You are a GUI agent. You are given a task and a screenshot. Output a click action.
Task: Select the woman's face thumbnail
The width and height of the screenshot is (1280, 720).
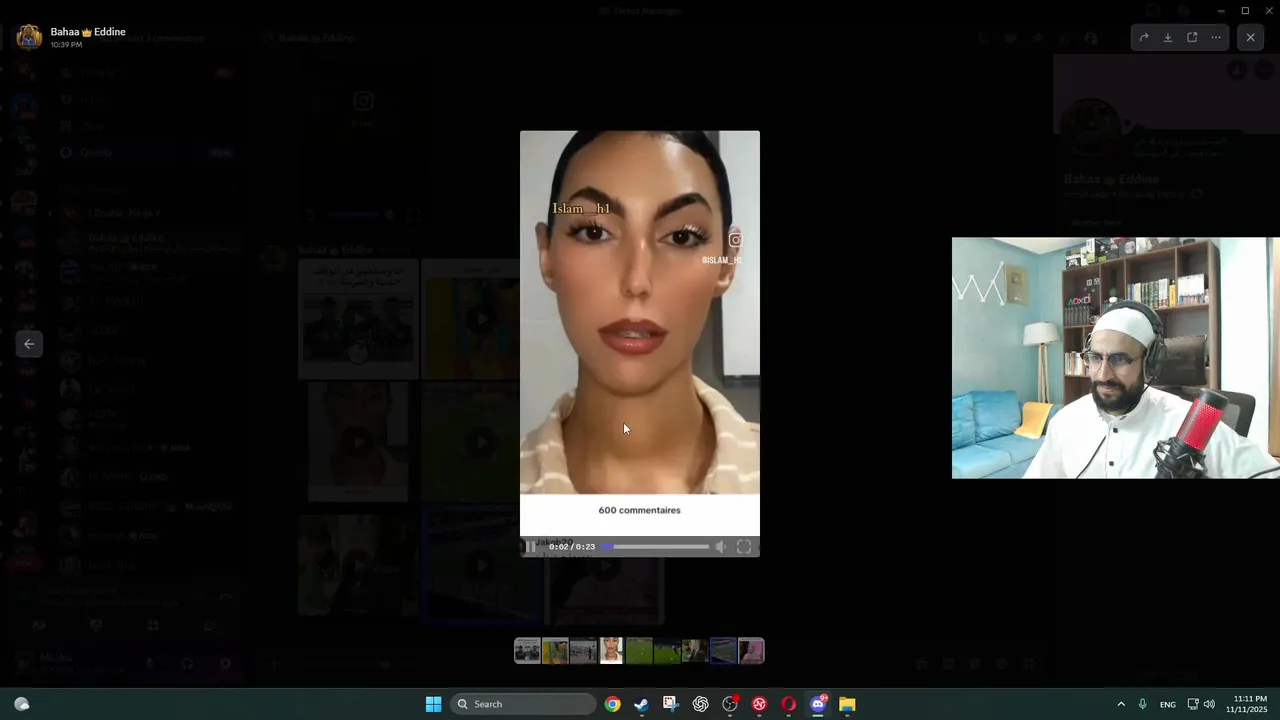(x=611, y=651)
